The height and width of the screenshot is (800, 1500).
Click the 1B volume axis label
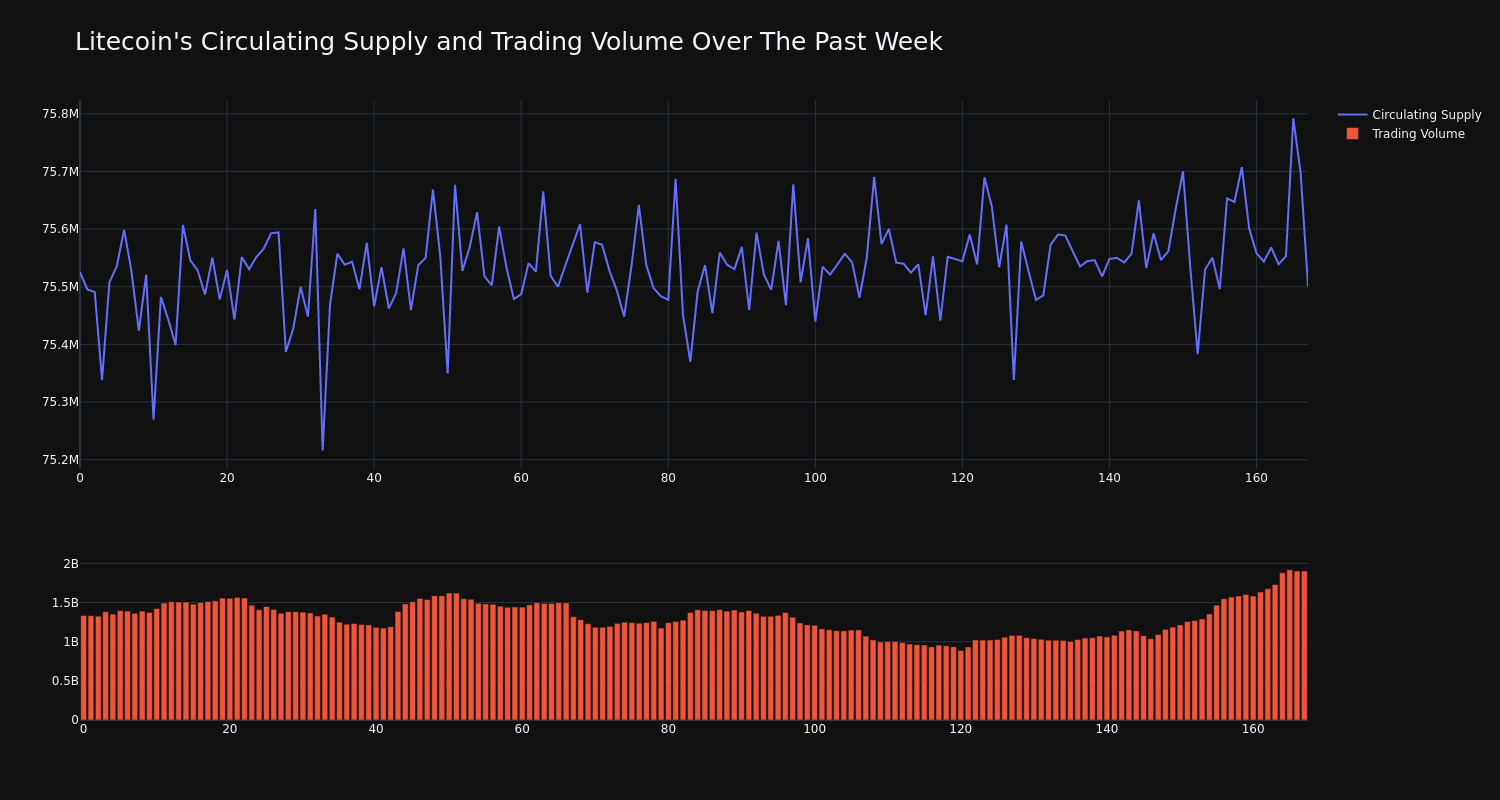tap(70, 642)
